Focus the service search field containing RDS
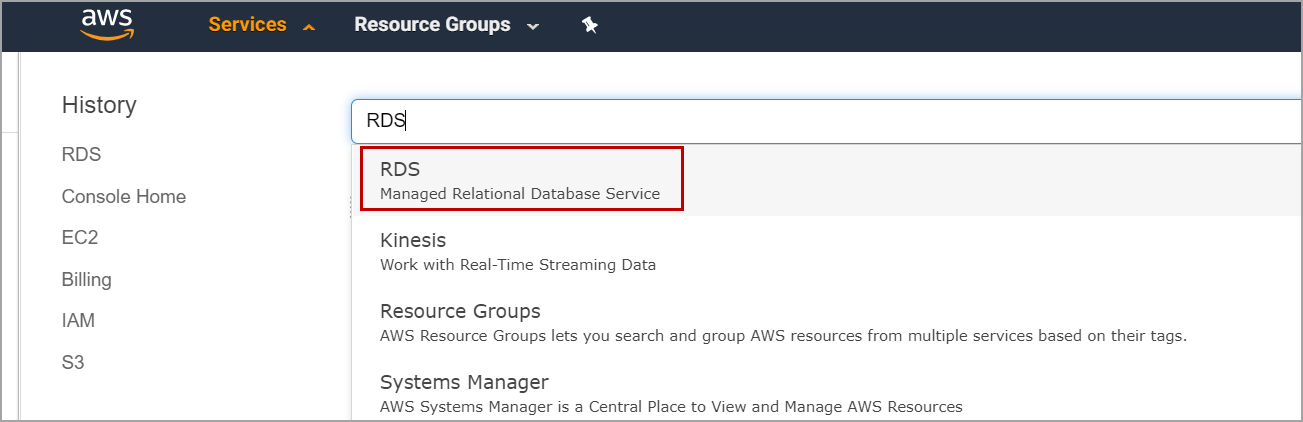The width and height of the screenshot is (1303, 422). [800, 121]
